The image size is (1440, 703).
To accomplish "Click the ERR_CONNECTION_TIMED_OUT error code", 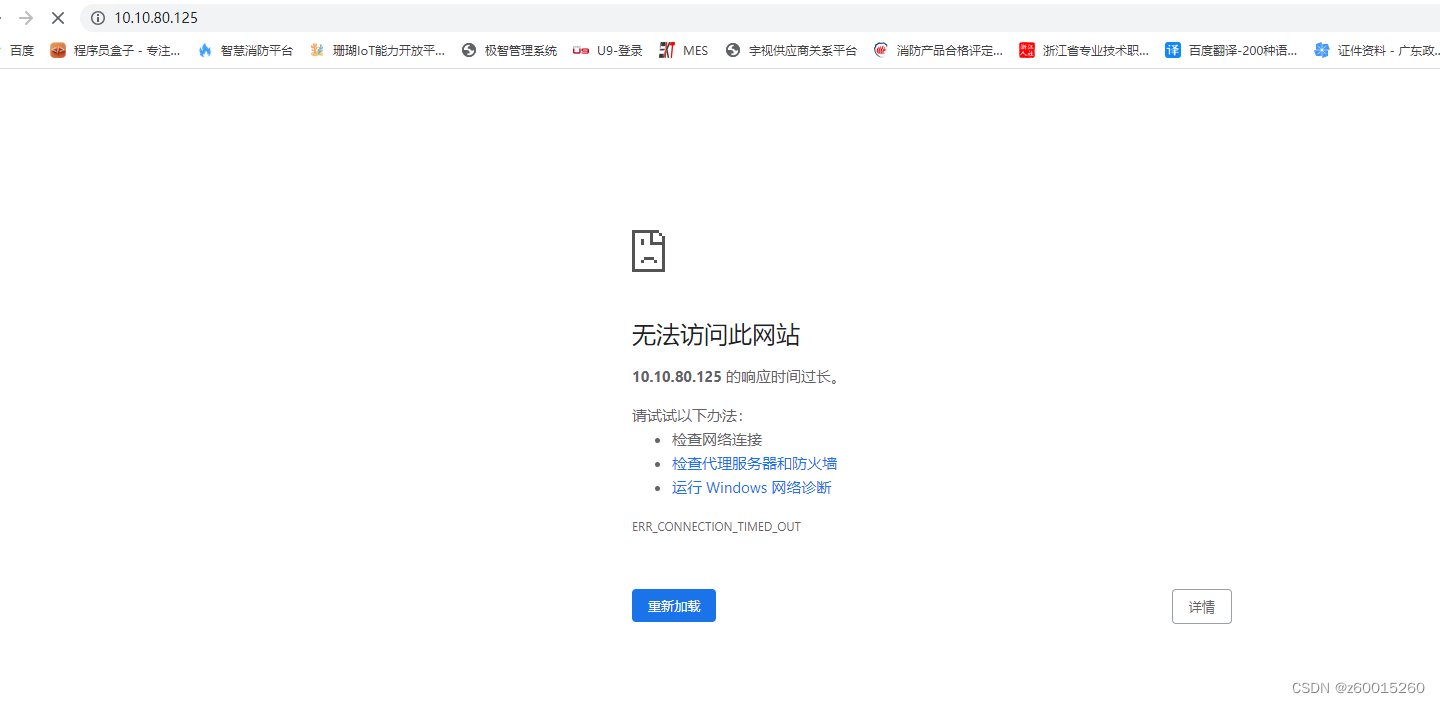I will click(716, 527).
